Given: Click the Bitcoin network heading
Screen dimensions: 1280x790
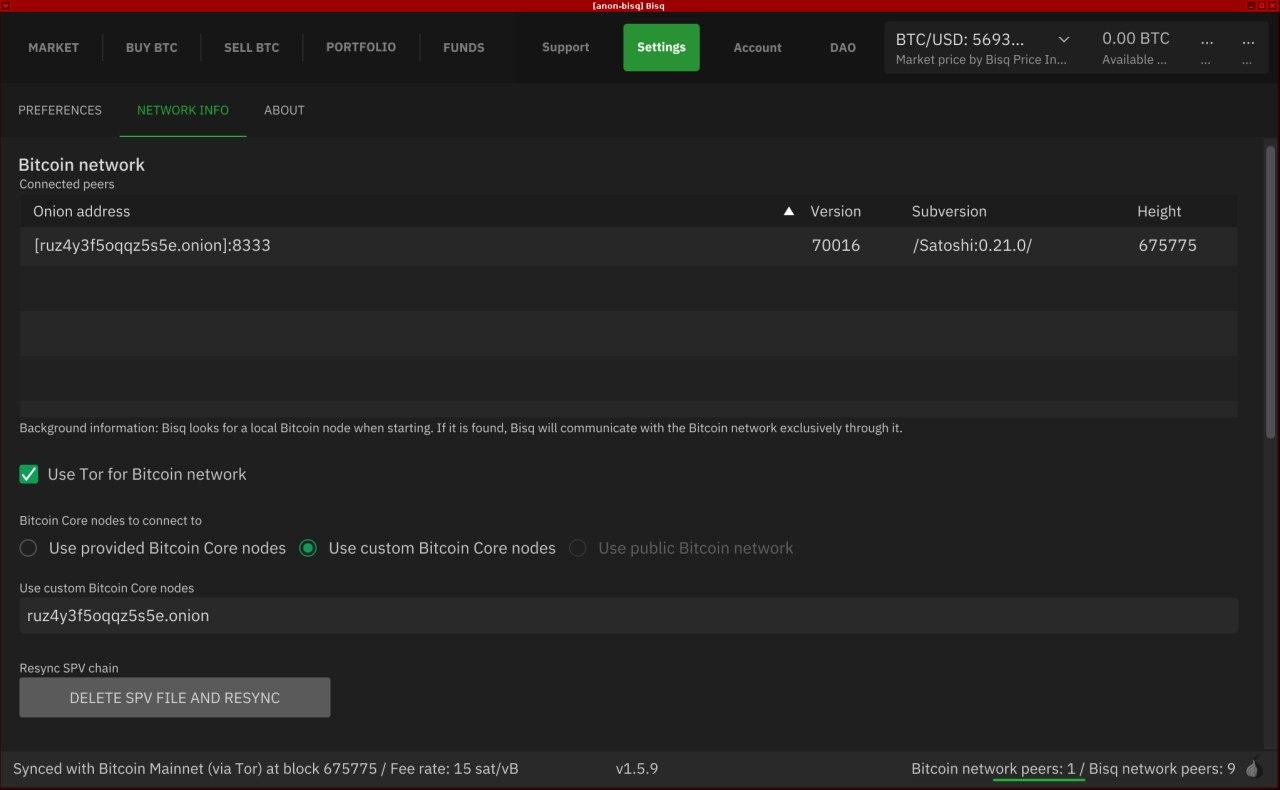Looking at the screenshot, I should [81, 165].
